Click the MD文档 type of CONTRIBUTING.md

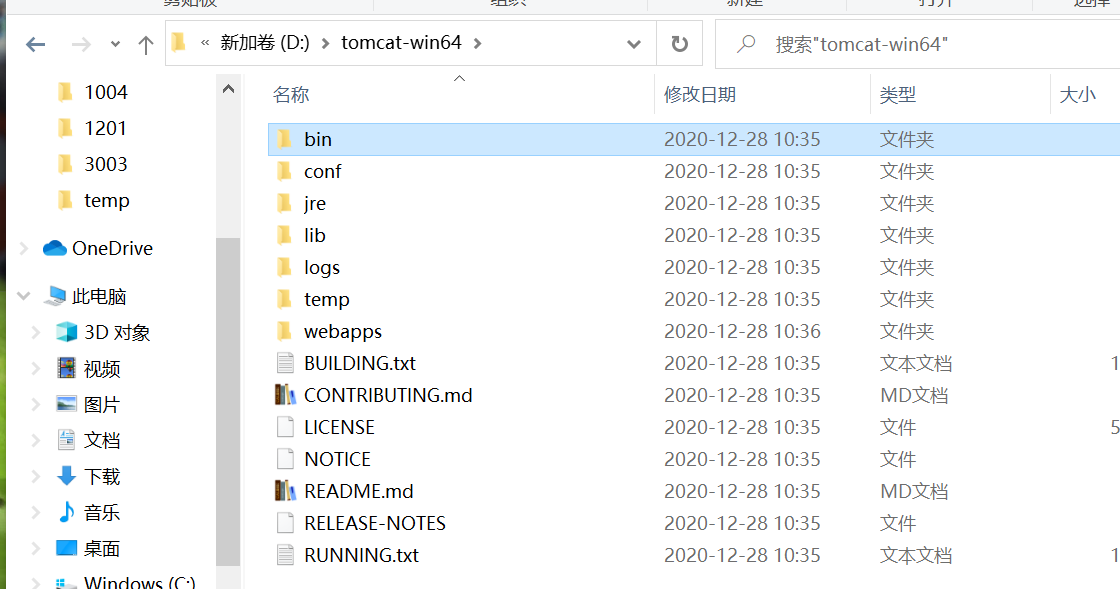(914, 395)
